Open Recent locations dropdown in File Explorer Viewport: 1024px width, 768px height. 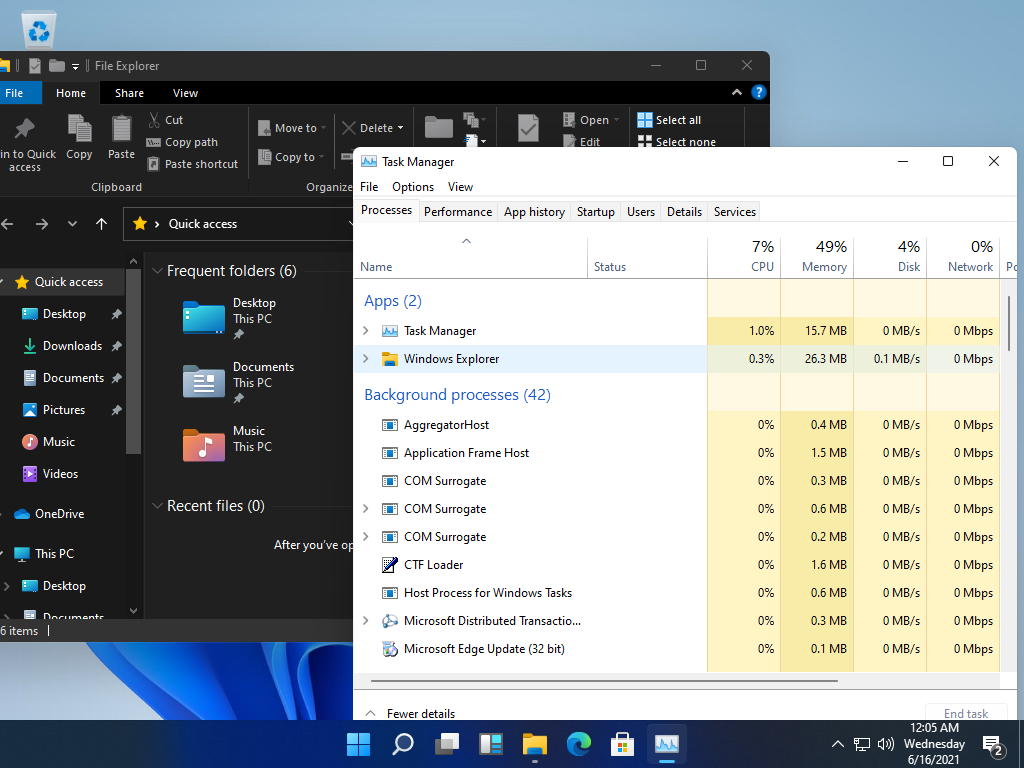tap(72, 224)
